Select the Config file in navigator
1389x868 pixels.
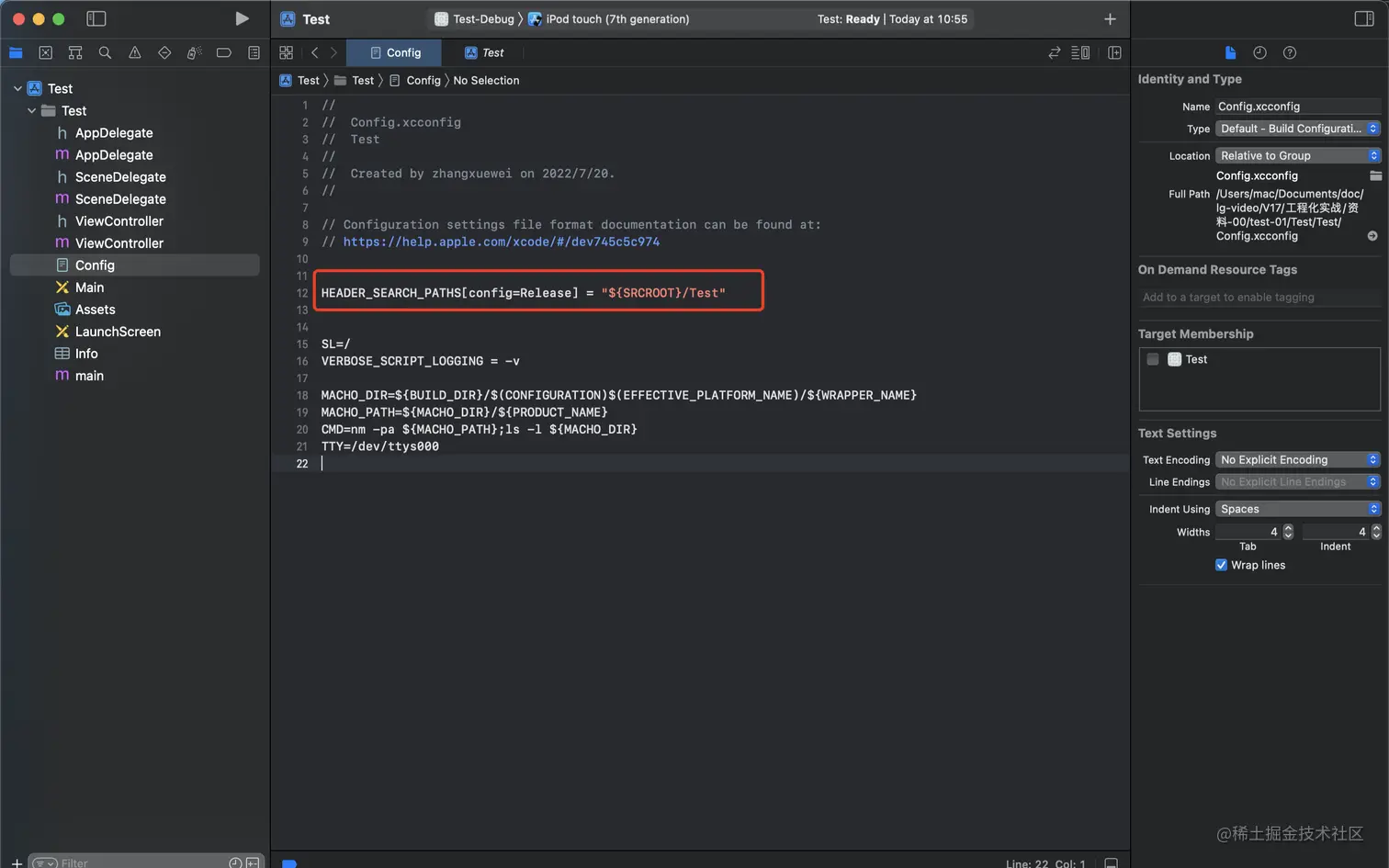pos(134,265)
